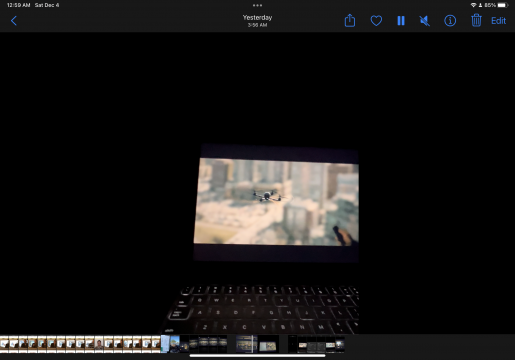515x360 pixels.
Task: Tap the back chevron arrow
Action: (14, 21)
